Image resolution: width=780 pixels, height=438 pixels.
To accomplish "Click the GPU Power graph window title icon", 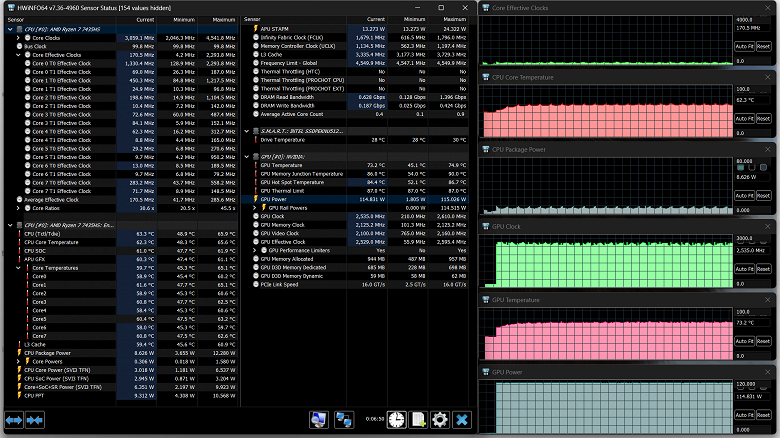I will [x=486, y=372].
